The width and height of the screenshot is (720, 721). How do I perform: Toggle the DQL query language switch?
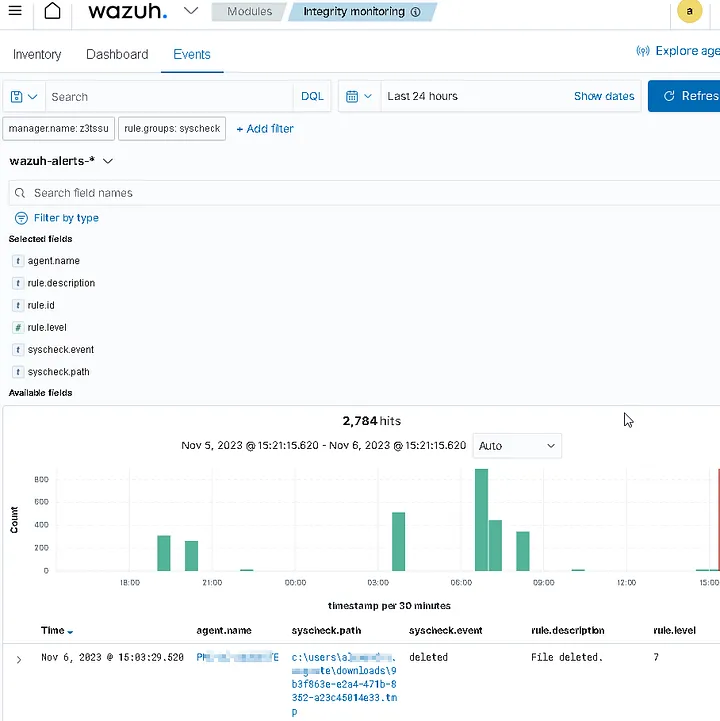pos(312,96)
